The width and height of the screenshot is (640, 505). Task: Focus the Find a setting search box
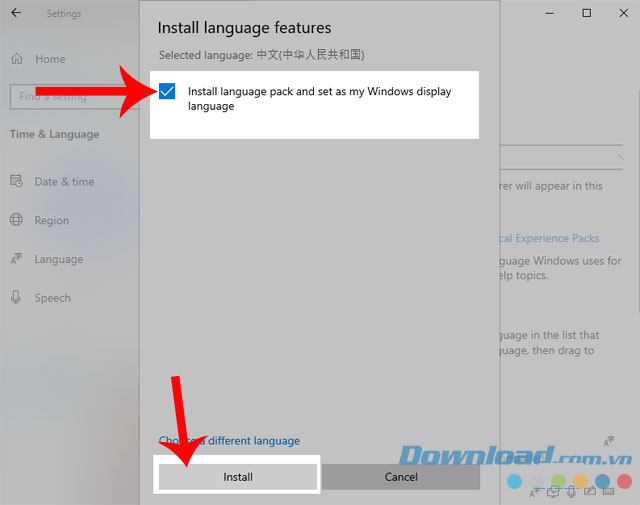click(75, 97)
